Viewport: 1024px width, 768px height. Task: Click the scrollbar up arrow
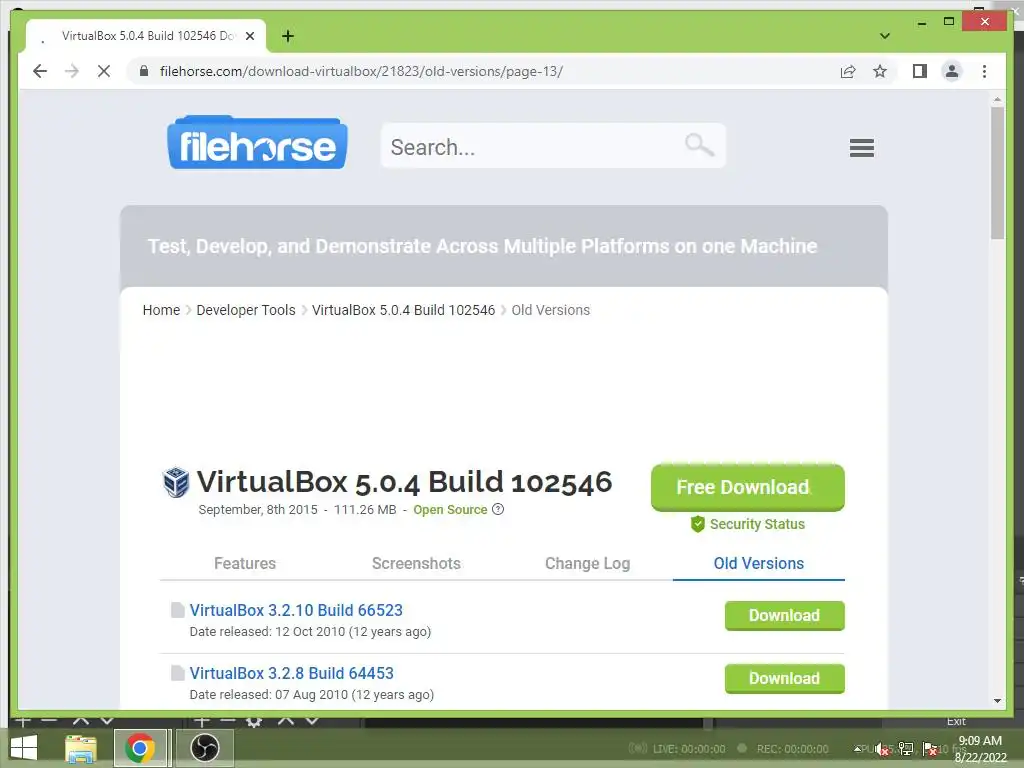pyautogui.click(x=997, y=99)
